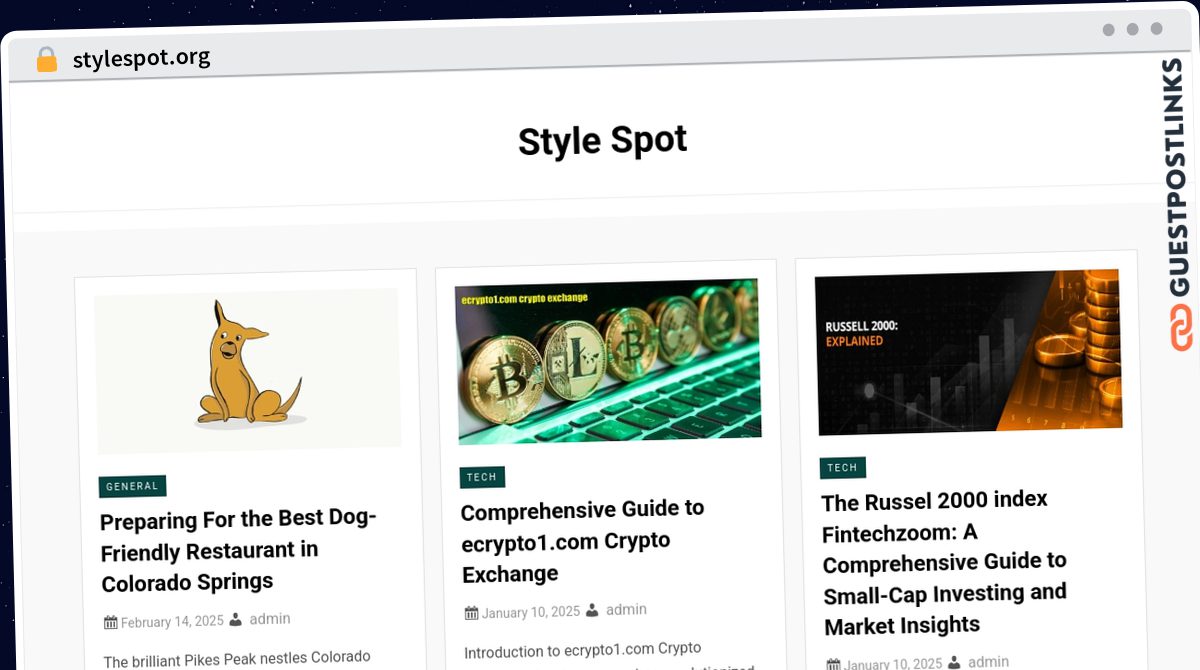1200x670 pixels.
Task: Click the admin author link under the dog-friendly post
Action: [x=270, y=619]
